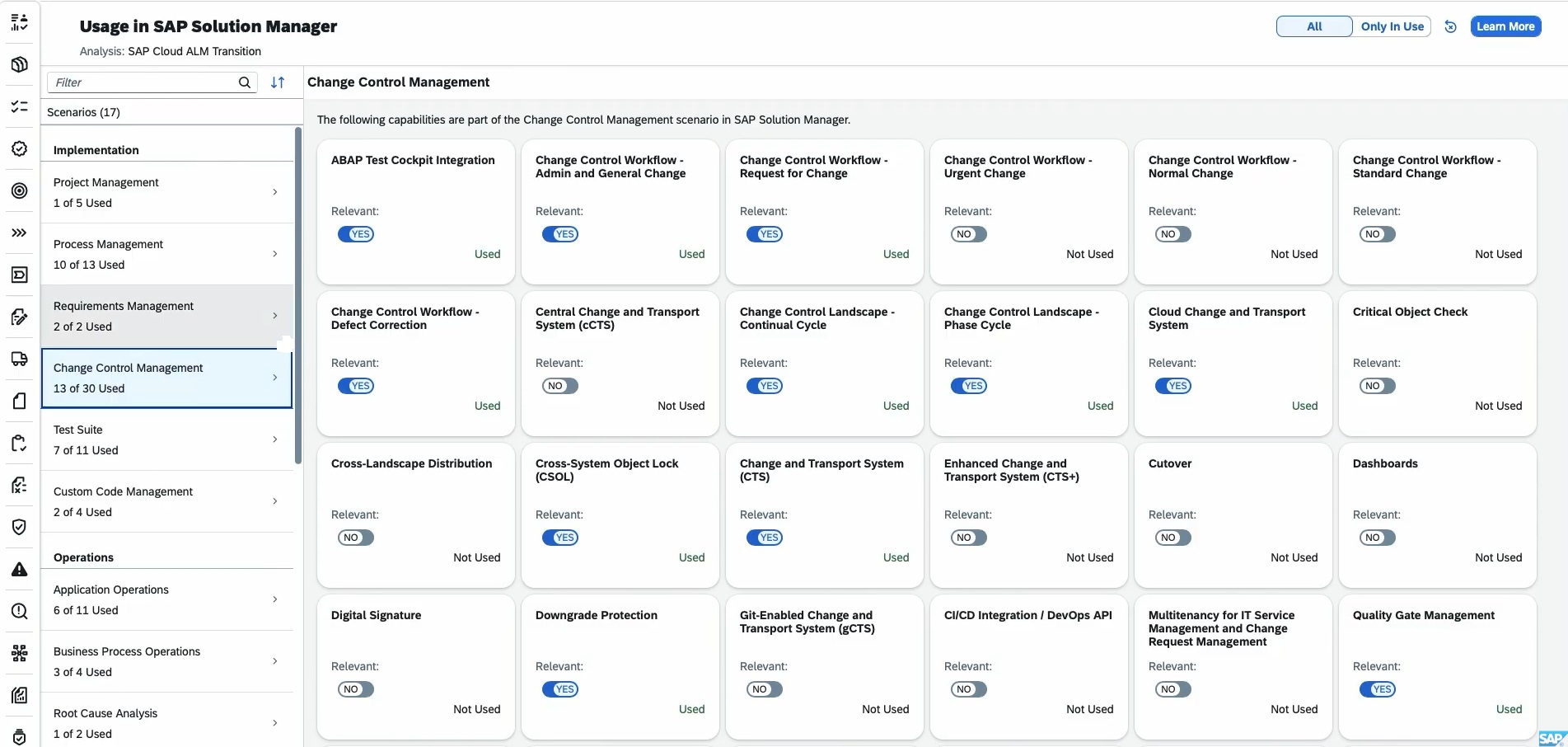Click the target bullseye sidebar icon
Image resolution: width=1568 pixels, height=747 pixels.
[x=20, y=191]
